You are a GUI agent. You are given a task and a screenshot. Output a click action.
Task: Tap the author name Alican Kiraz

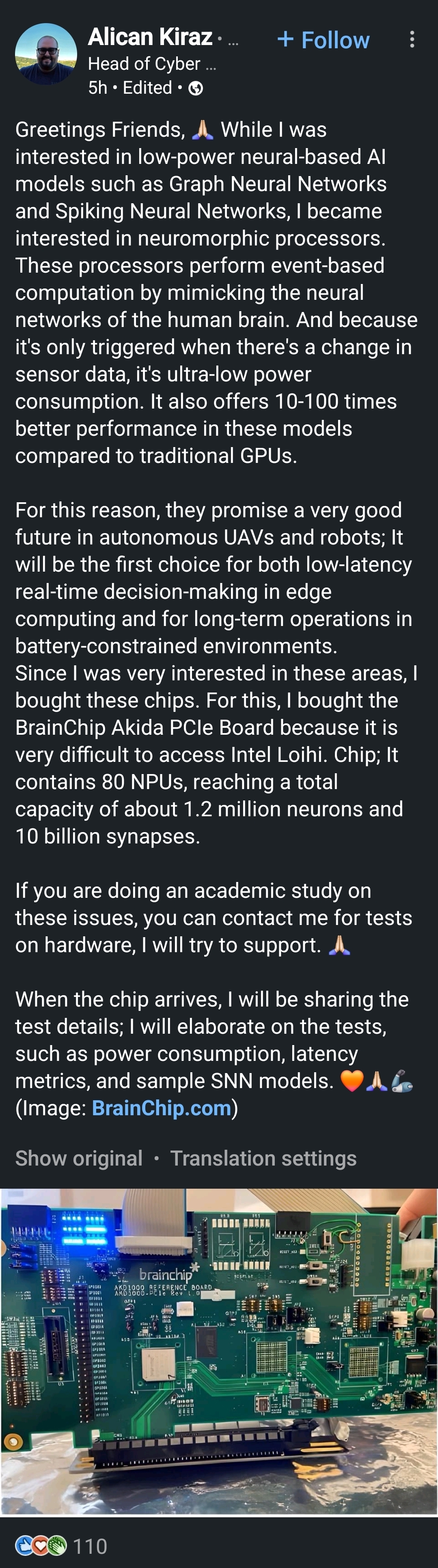[x=150, y=37]
